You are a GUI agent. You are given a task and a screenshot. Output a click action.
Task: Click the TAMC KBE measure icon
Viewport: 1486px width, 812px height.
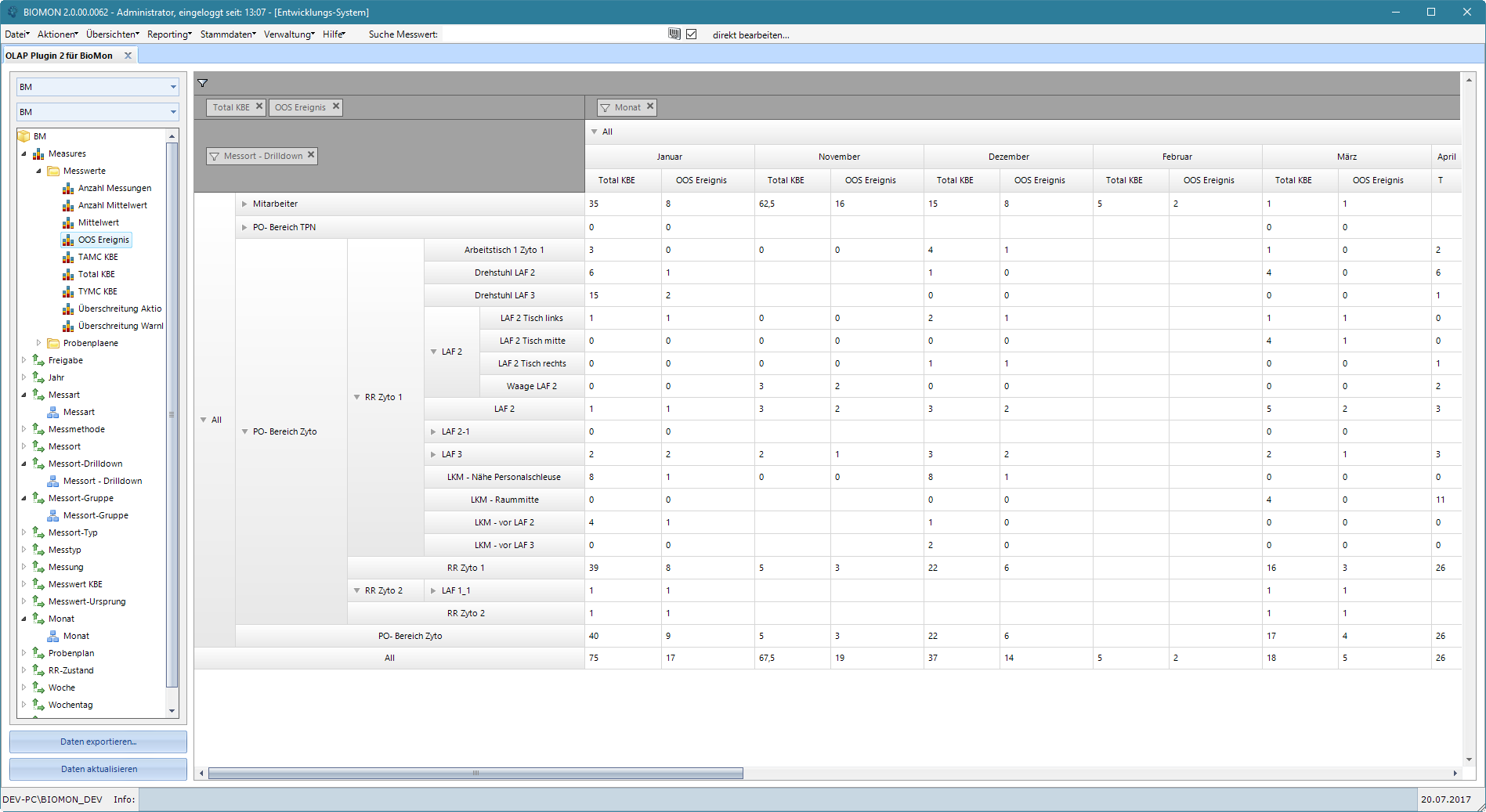click(x=68, y=258)
